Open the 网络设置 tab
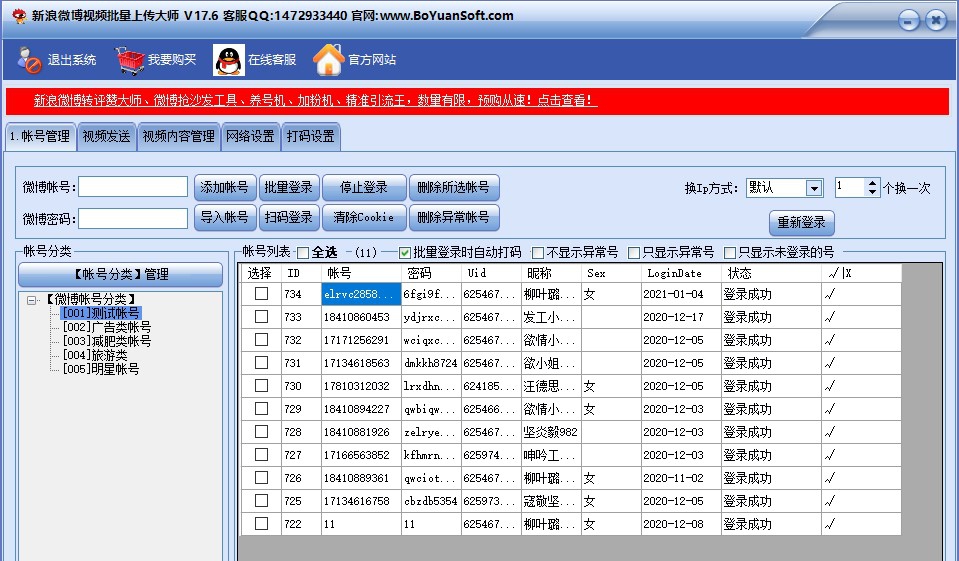Screen dimensions: 959x561 (250, 136)
